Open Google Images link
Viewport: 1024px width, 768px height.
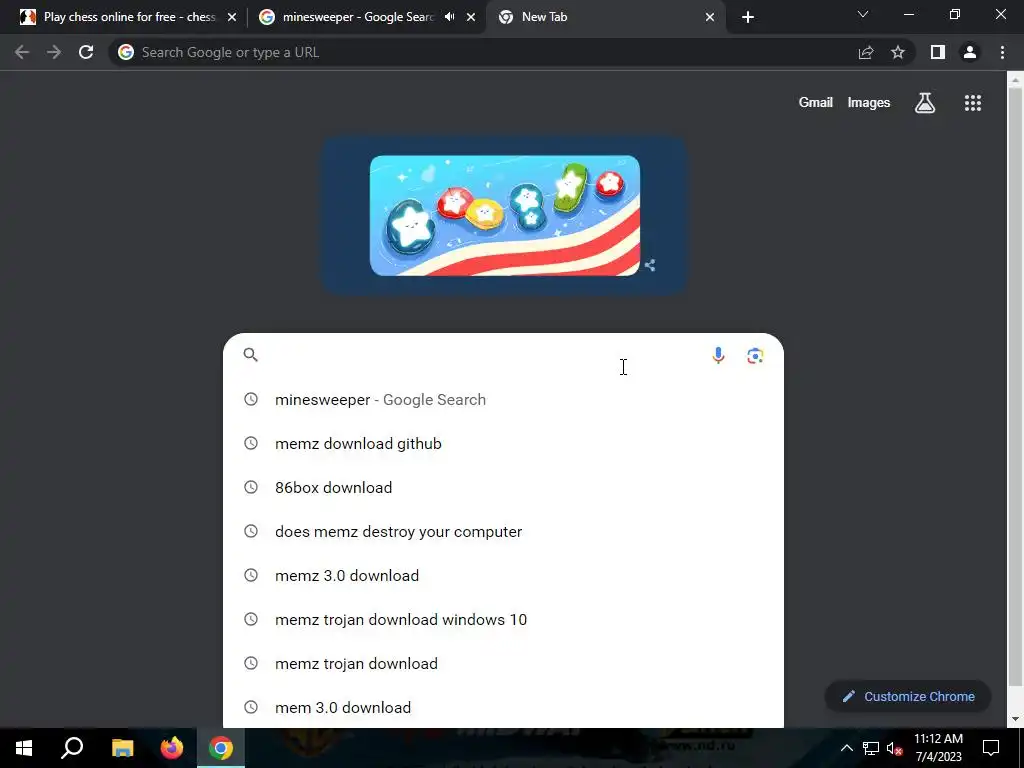[x=869, y=103]
